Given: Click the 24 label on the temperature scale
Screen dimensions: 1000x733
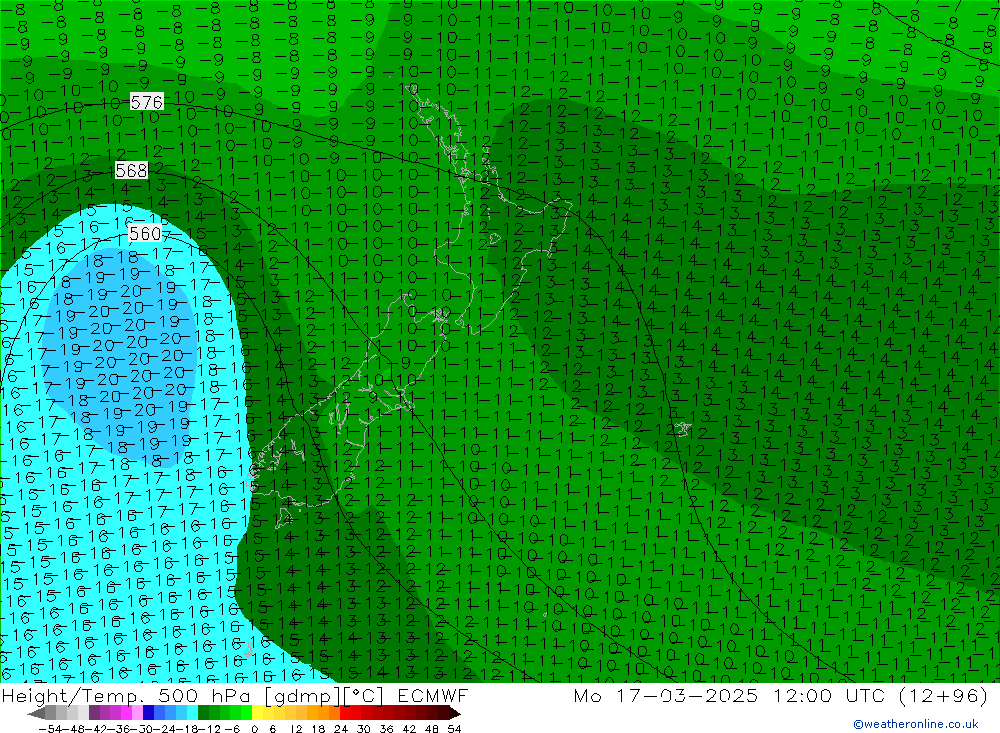Looking at the screenshot, I should coord(341,728).
